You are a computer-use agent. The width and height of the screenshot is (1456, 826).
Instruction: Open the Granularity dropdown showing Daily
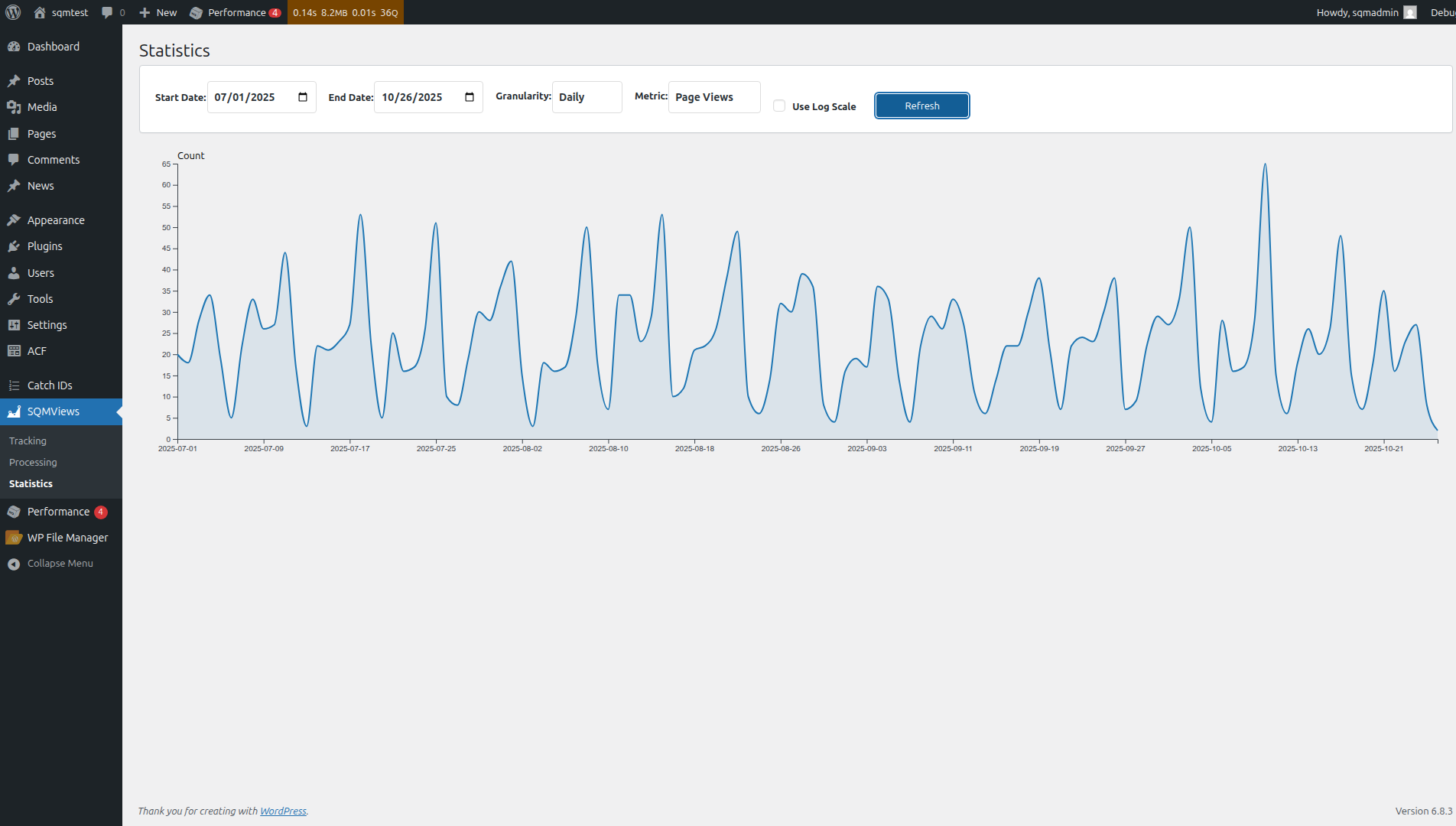(587, 97)
